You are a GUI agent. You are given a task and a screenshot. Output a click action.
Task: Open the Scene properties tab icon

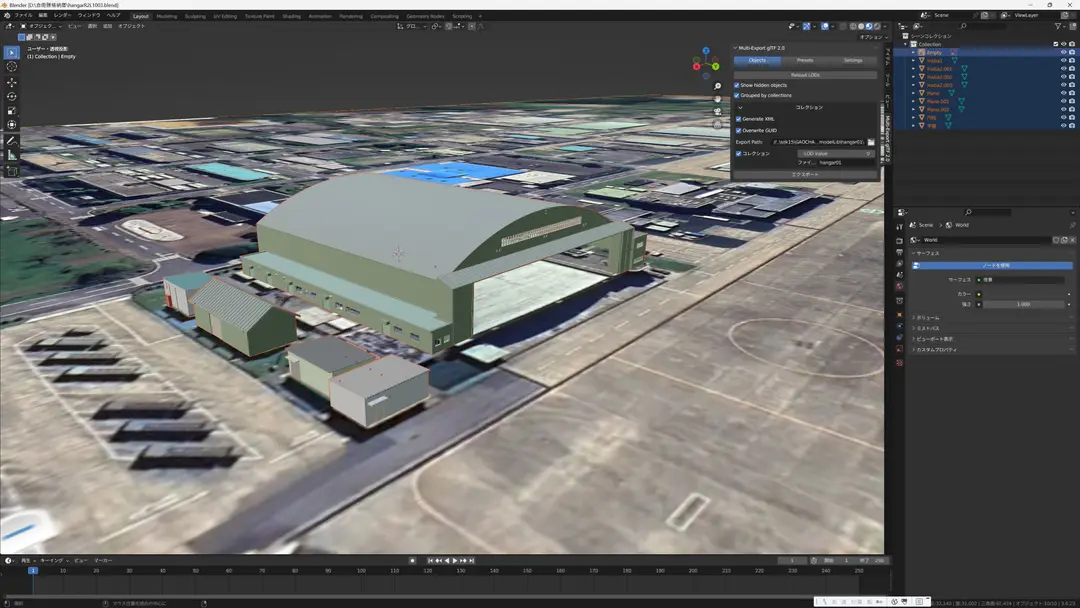[x=900, y=275]
